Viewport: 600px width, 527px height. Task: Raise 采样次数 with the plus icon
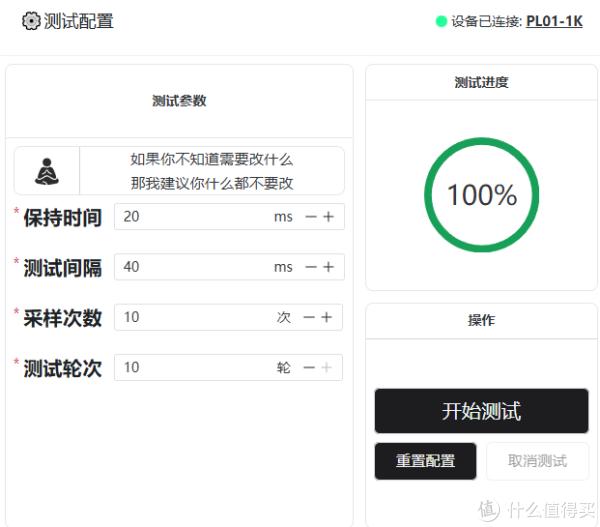[x=328, y=317]
